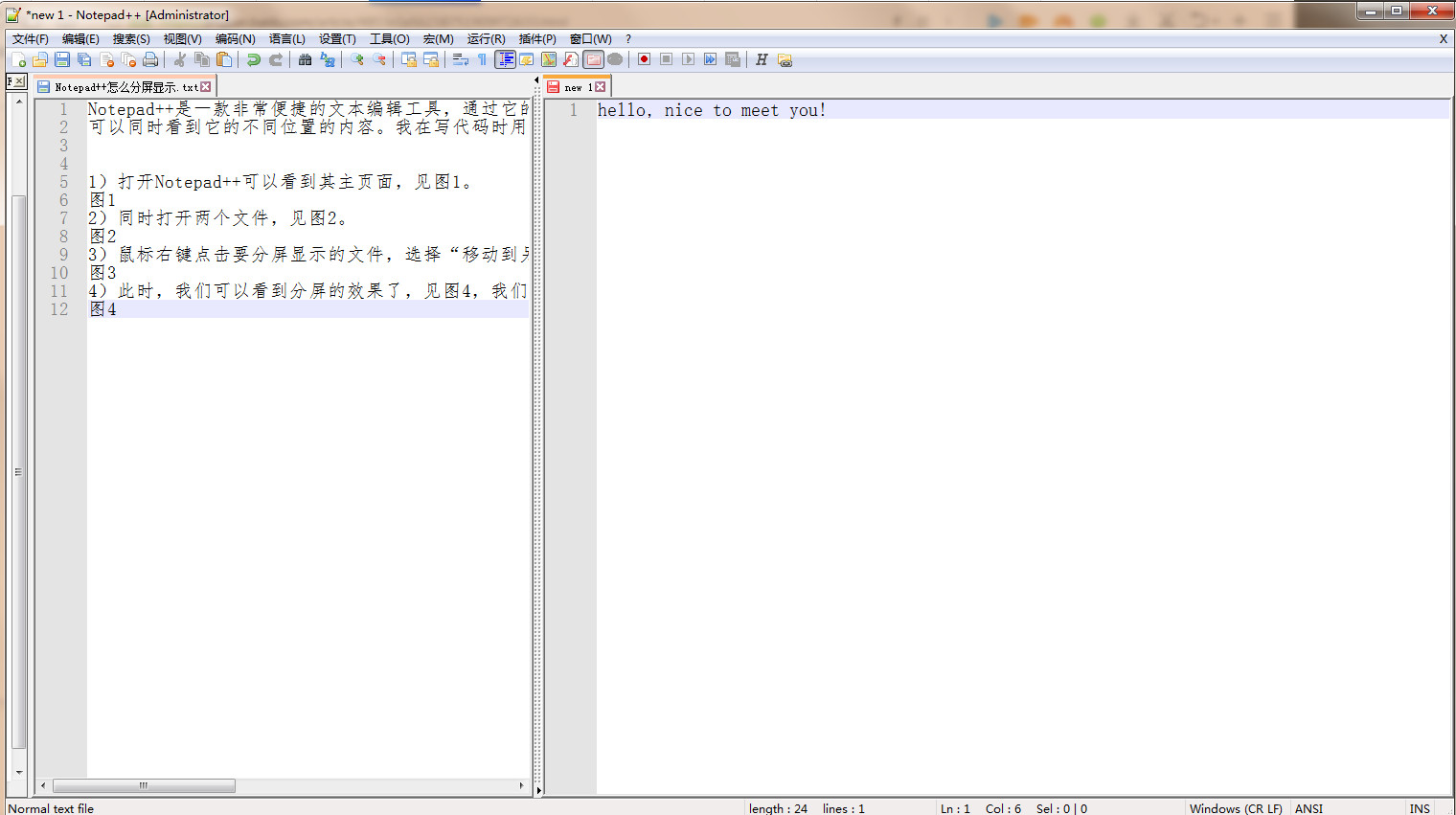Zoom out using the magnifier minus icon
This screenshot has width=1456, height=815.
click(379, 59)
